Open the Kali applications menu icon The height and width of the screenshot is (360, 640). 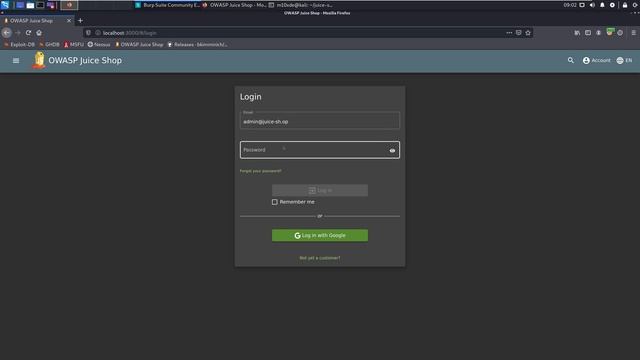[5, 5]
